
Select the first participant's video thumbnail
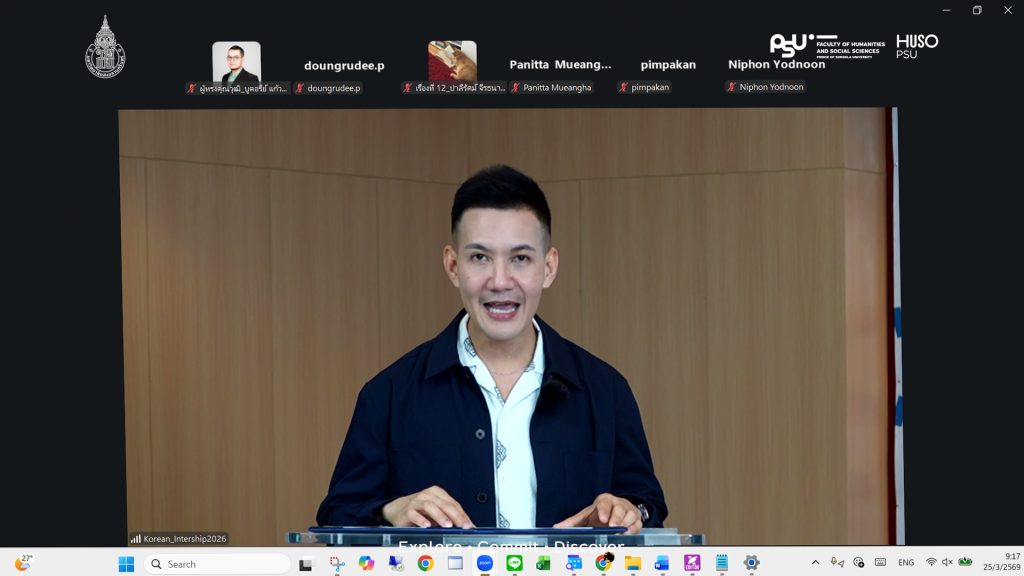point(236,61)
